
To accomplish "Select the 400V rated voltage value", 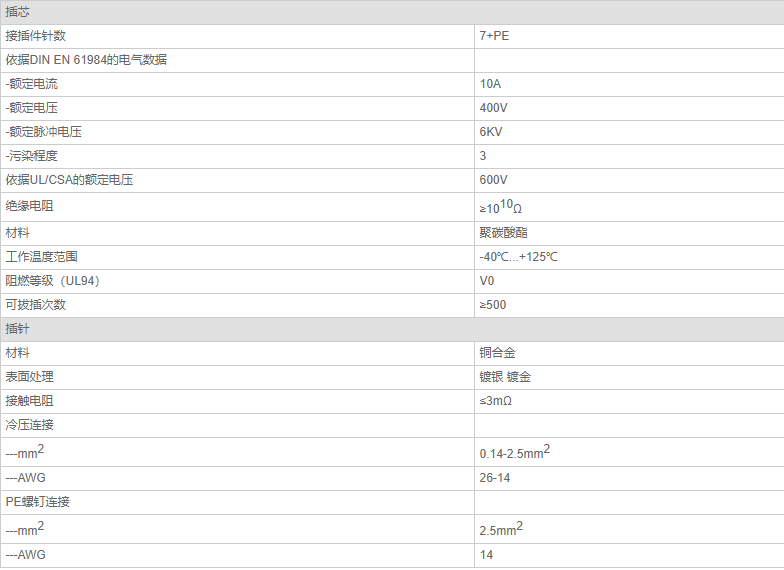I will (x=493, y=108).
